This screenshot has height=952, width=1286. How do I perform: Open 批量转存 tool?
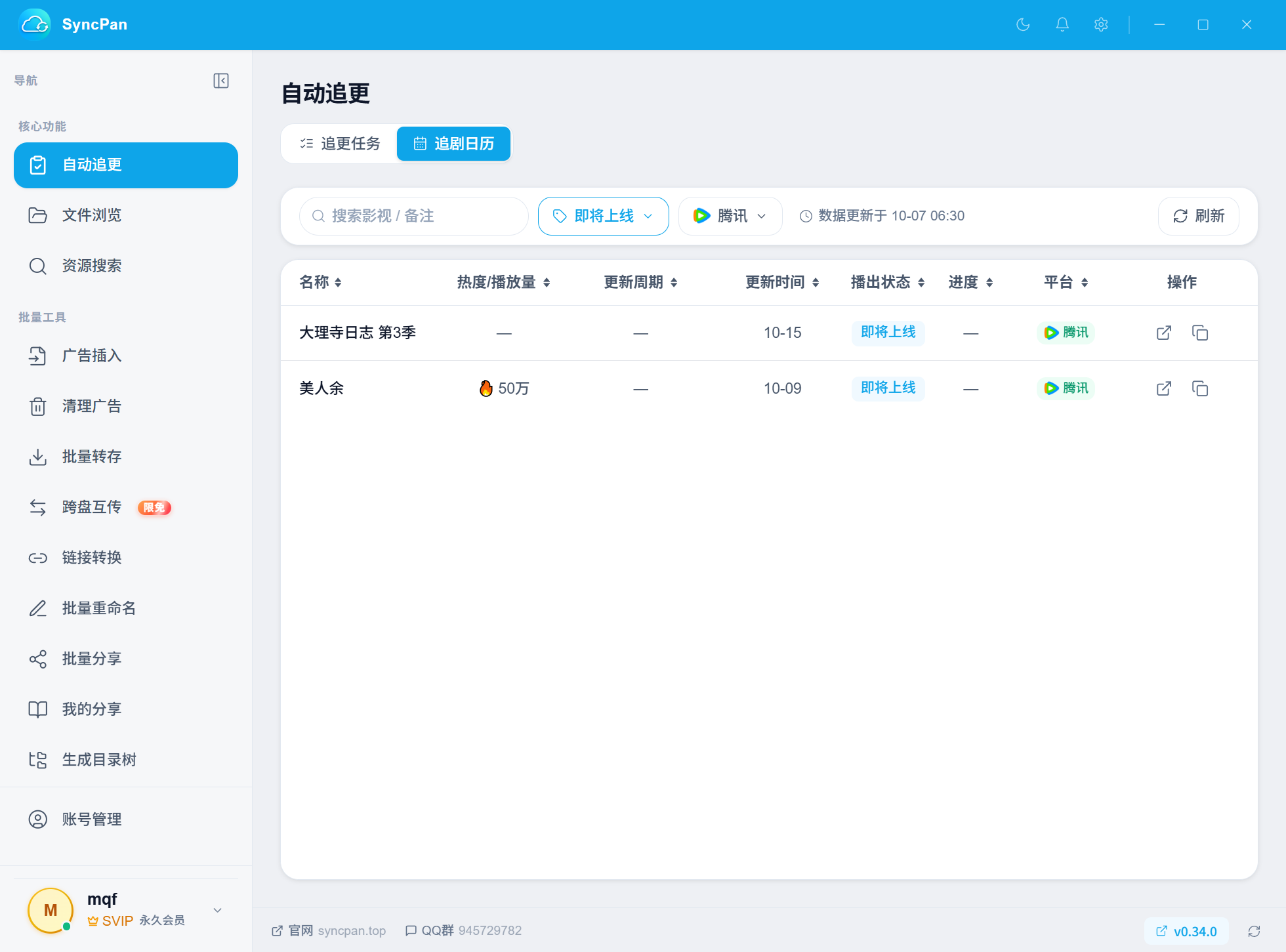coord(126,457)
